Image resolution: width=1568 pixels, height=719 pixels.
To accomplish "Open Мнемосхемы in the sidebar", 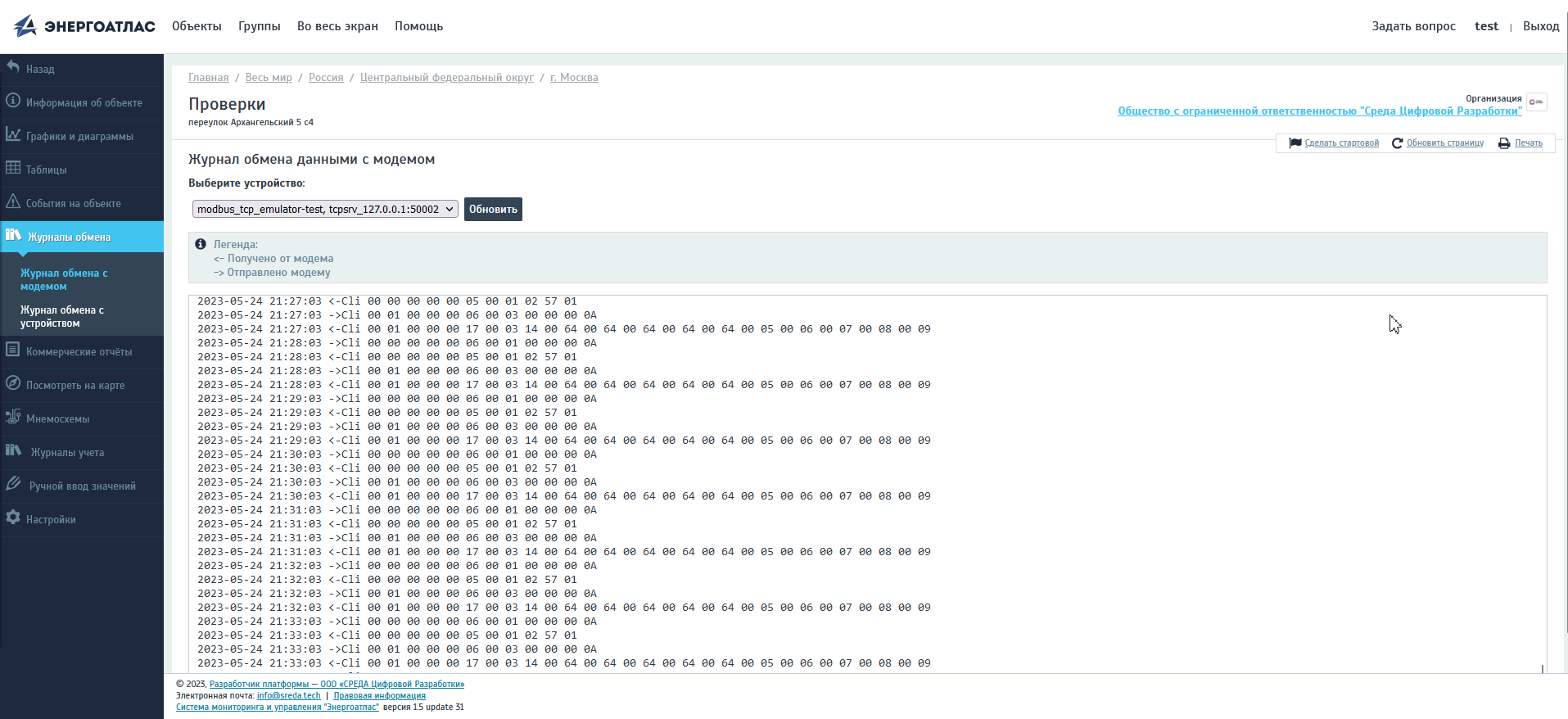I will [x=57, y=419].
